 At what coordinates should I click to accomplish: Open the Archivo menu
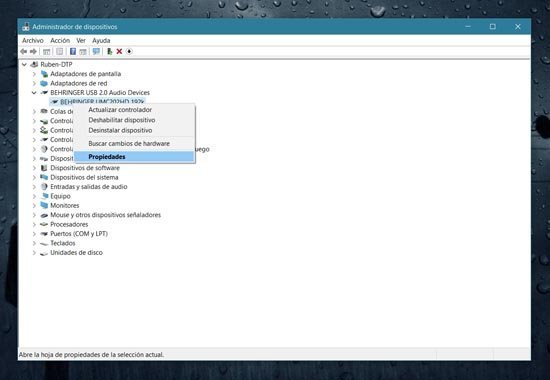33,40
